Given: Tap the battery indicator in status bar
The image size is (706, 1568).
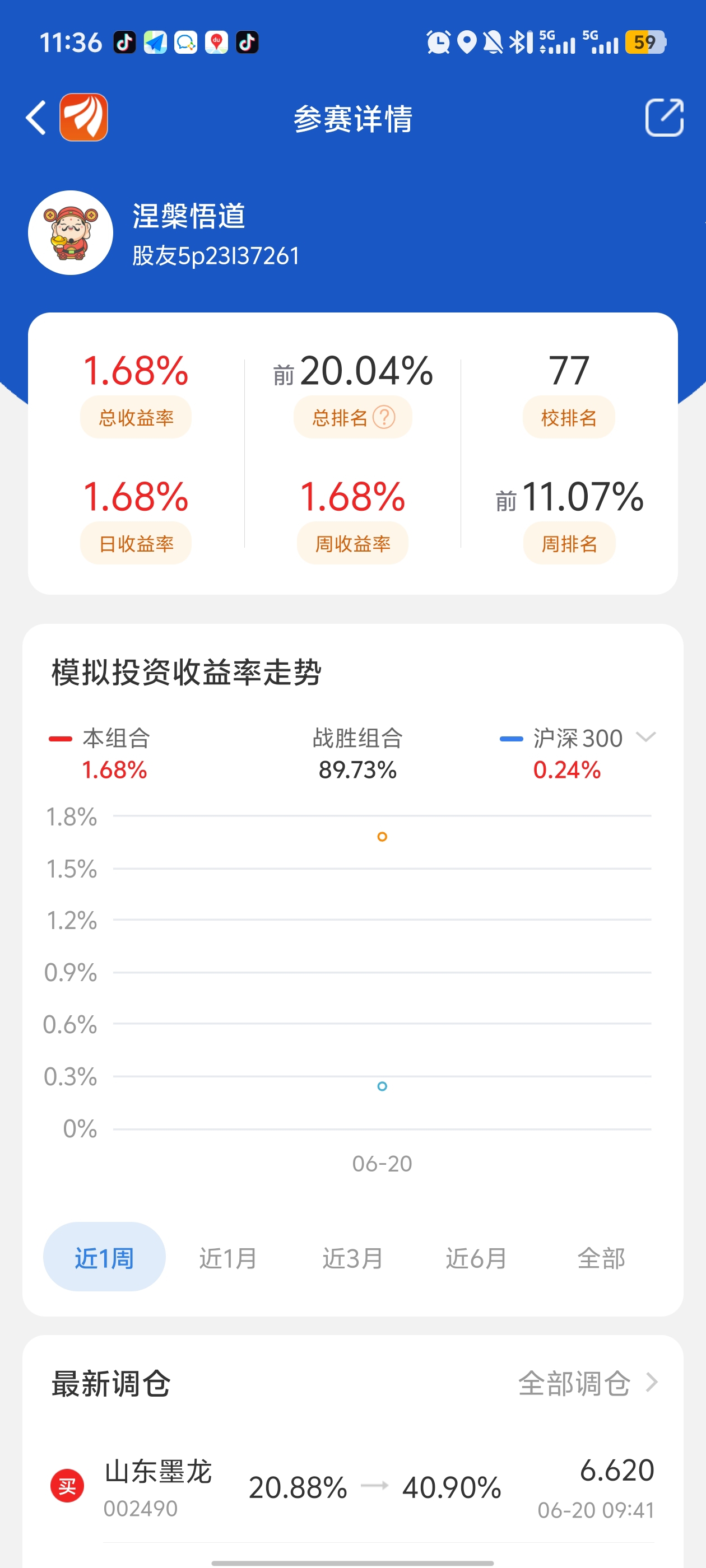Looking at the screenshot, I should click(645, 42).
